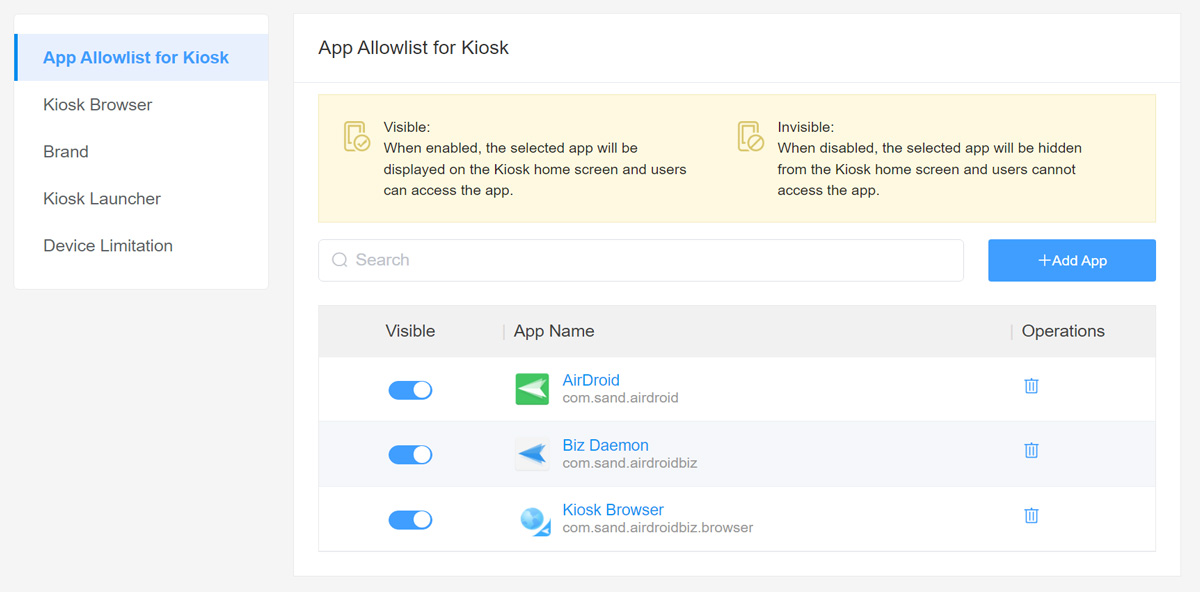This screenshot has height=592, width=1200.
Task: Click the Visible info icon in banner
Action: [357, 137]
